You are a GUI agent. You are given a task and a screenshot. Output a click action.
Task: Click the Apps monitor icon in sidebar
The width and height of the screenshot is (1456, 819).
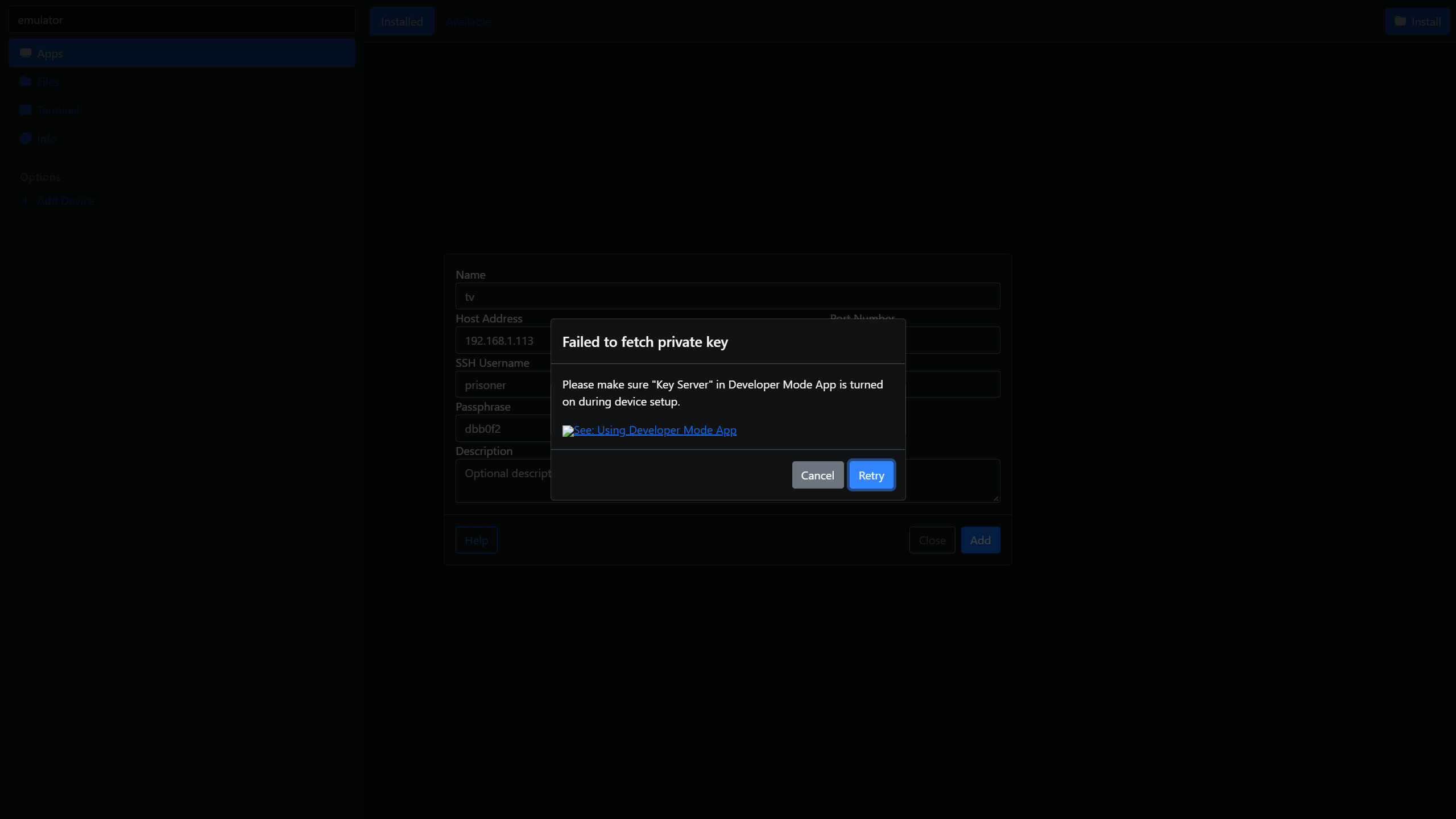coord(26,53)
